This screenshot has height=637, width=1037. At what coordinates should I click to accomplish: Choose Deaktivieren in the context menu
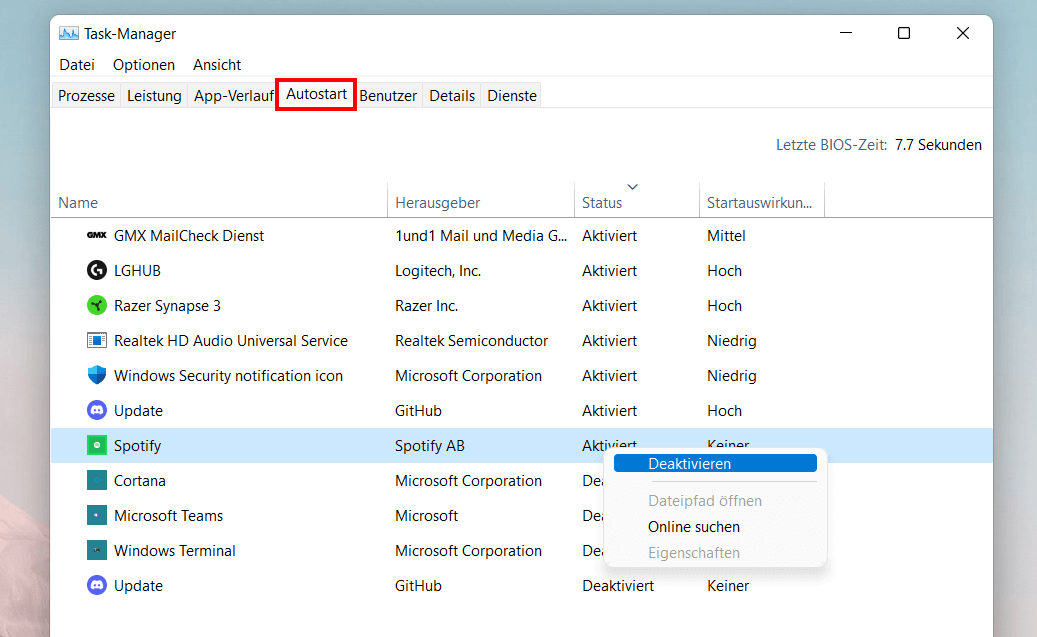point(715,464)
